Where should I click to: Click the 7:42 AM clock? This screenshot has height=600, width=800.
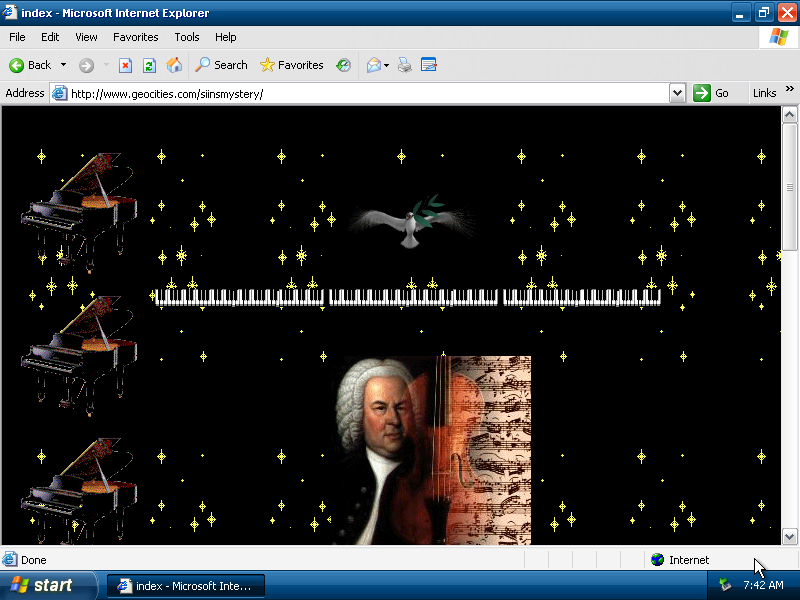click(763, 585)
